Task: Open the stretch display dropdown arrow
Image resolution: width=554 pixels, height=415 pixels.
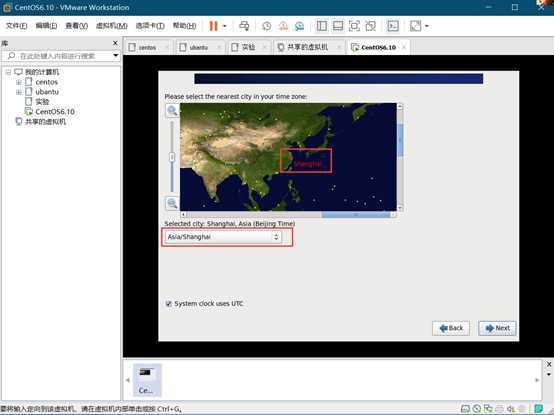Action: coord(427,26)
